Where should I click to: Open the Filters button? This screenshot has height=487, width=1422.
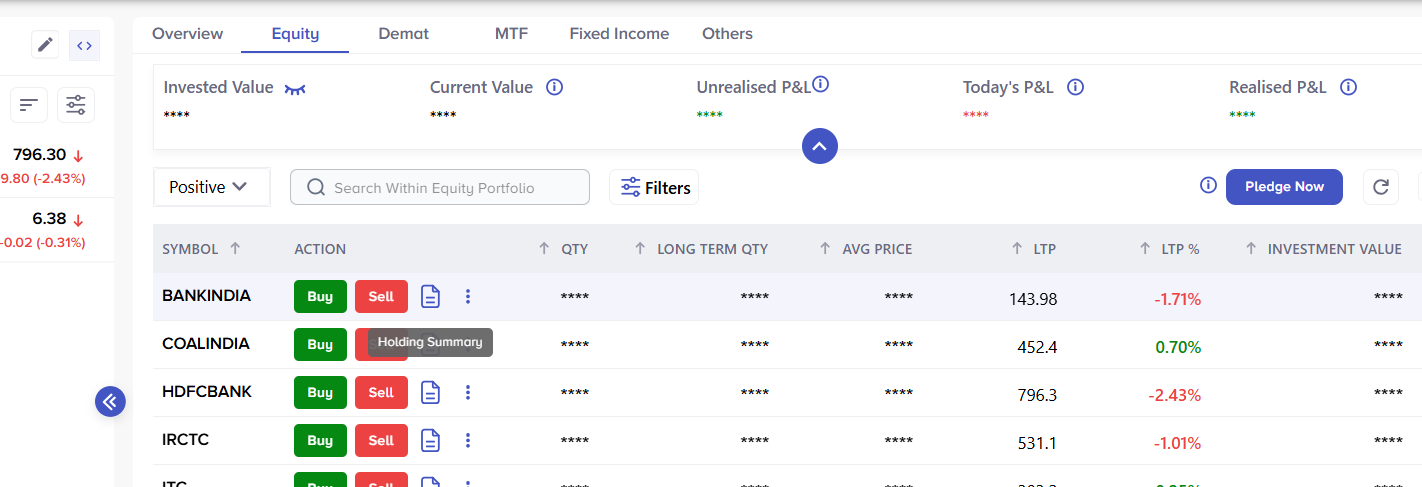(x=654, y=187)
